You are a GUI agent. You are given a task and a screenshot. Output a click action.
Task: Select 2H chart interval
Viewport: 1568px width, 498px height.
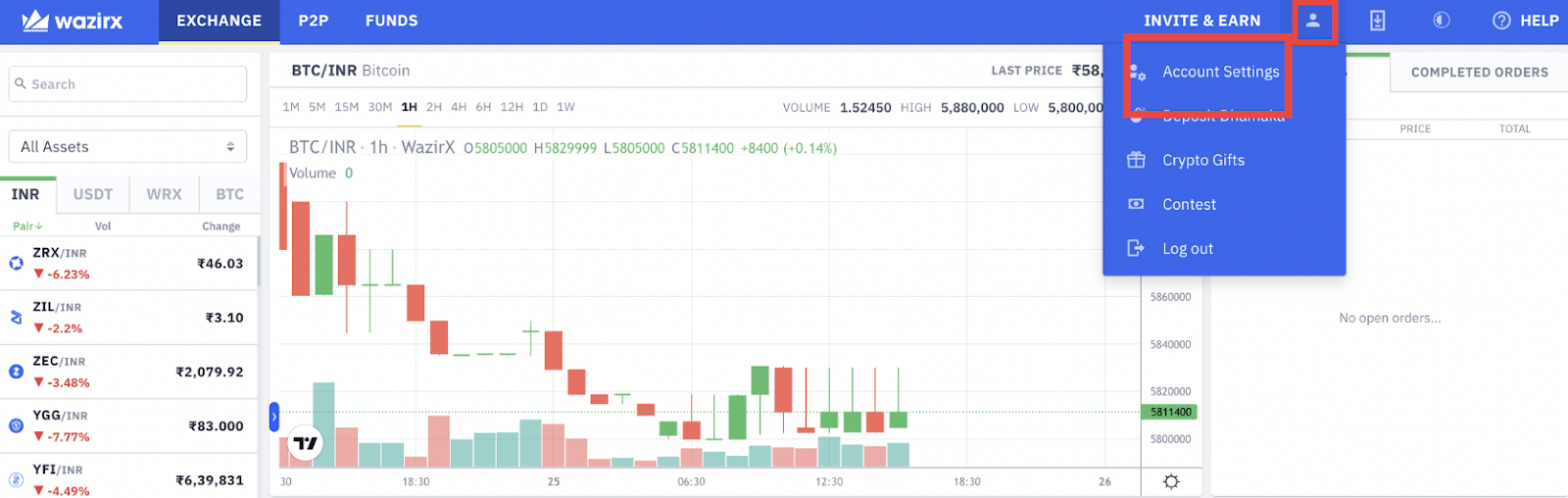[434, 107]
